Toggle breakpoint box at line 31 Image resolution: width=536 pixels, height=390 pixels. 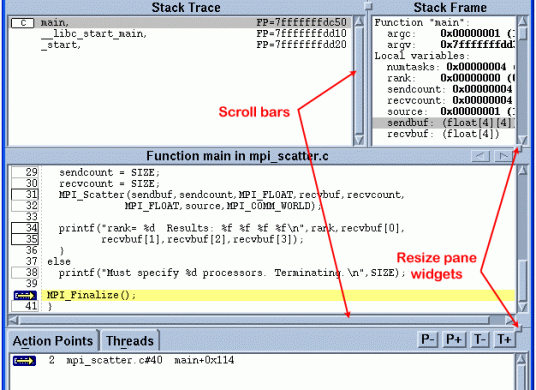25,194
